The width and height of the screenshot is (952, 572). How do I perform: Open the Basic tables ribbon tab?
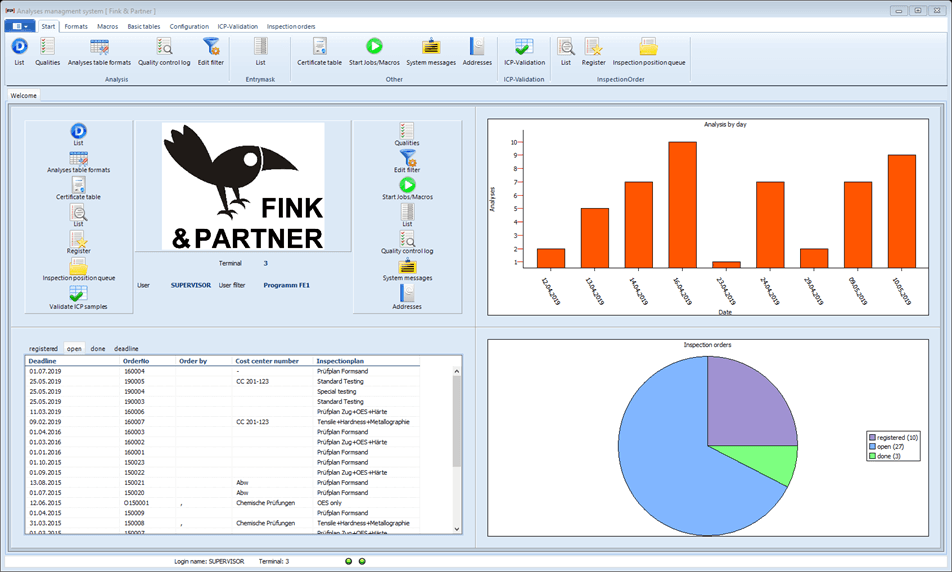pos(144,26)
